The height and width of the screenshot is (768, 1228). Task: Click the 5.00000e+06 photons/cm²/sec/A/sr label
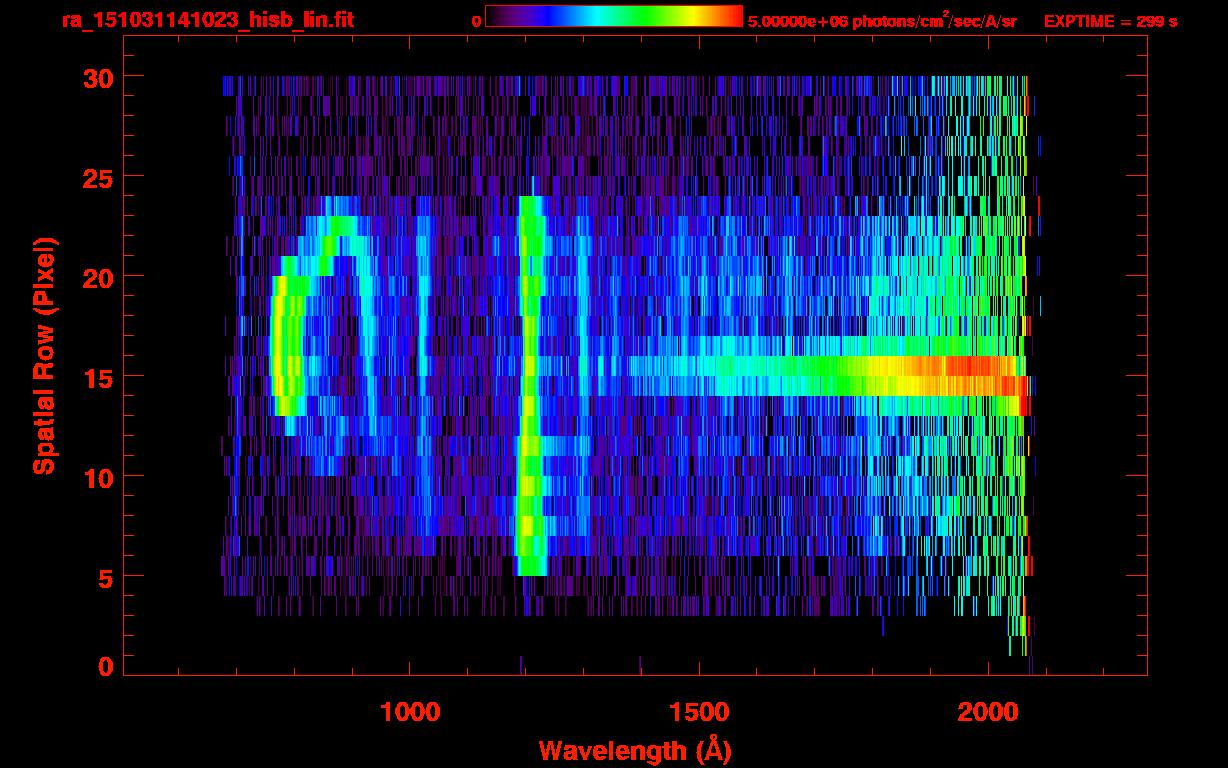pos(882,20)
